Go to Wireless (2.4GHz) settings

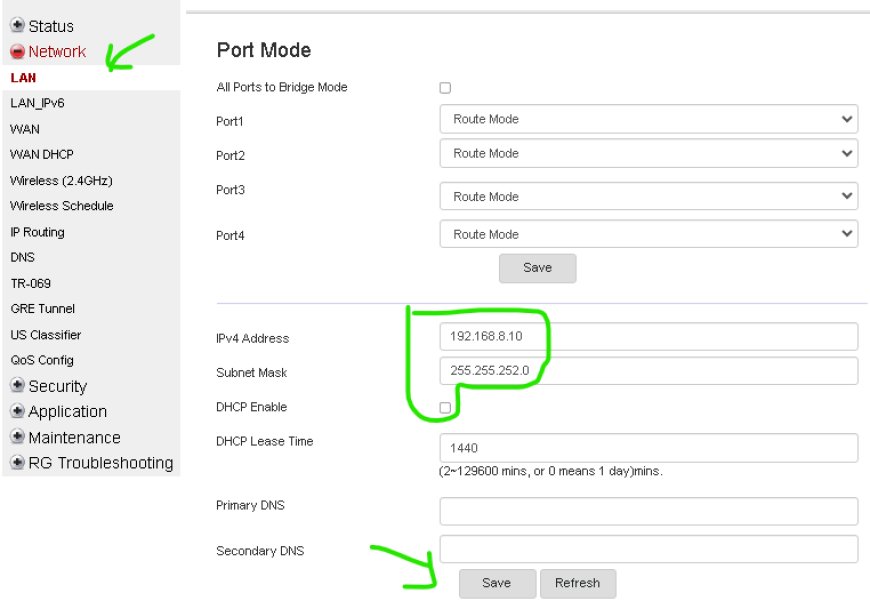[x=61, y=180]
